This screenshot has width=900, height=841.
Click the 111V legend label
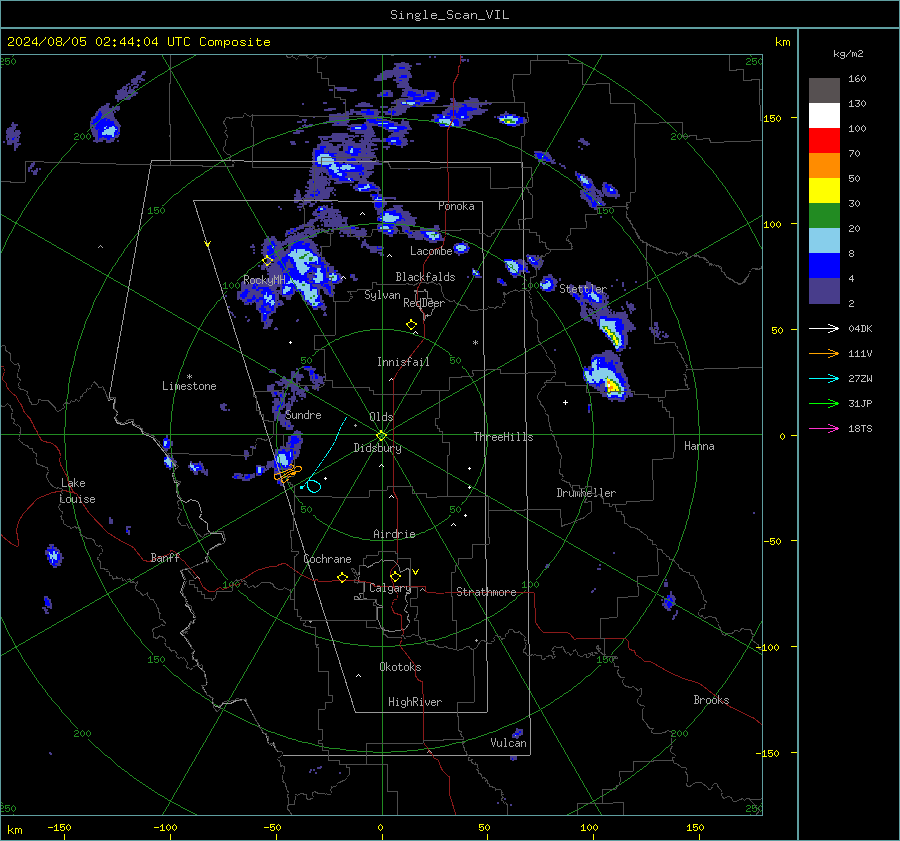coord(860,354)
